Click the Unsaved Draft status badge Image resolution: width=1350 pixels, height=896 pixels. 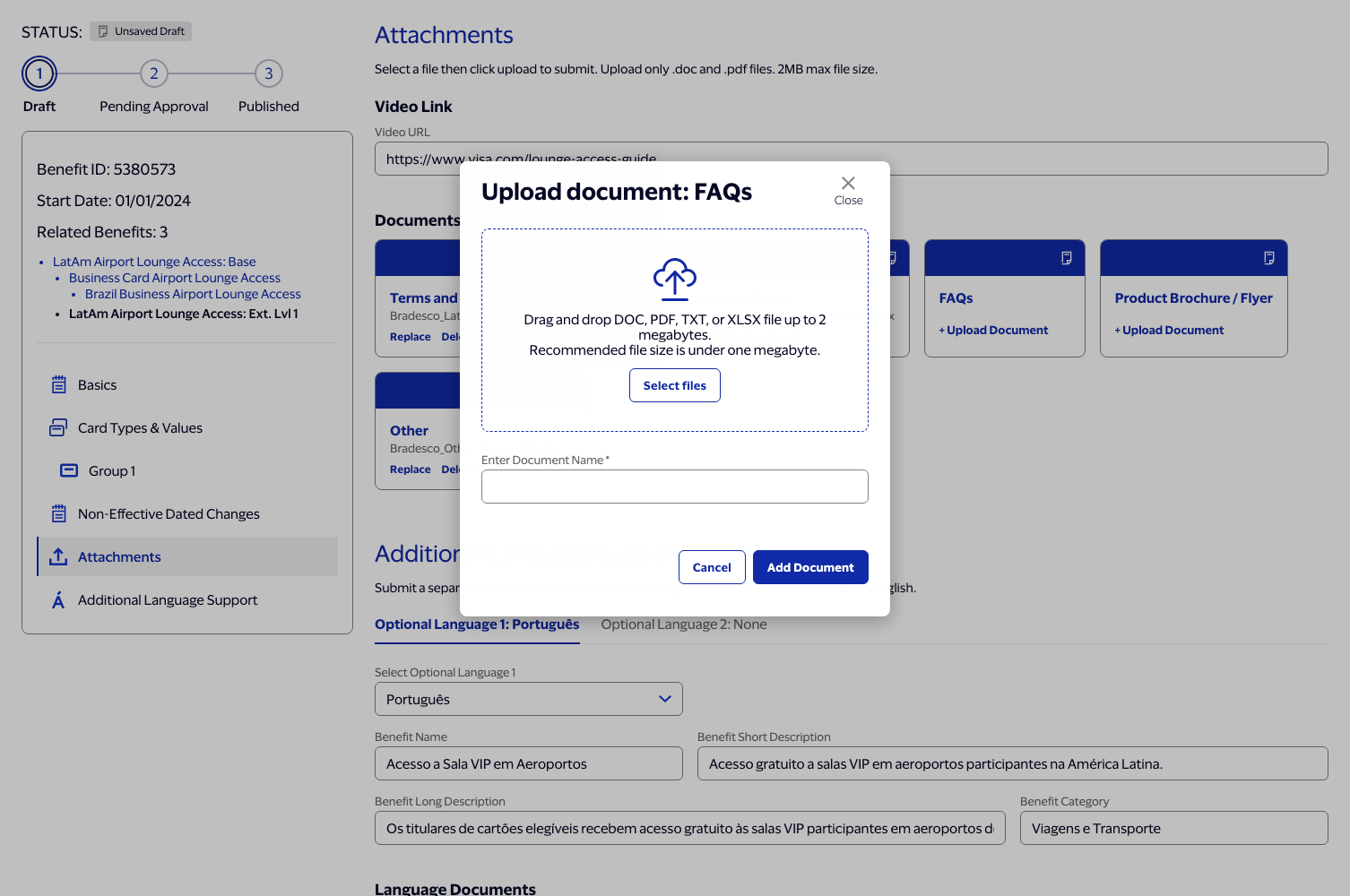(x=141, y=31)
